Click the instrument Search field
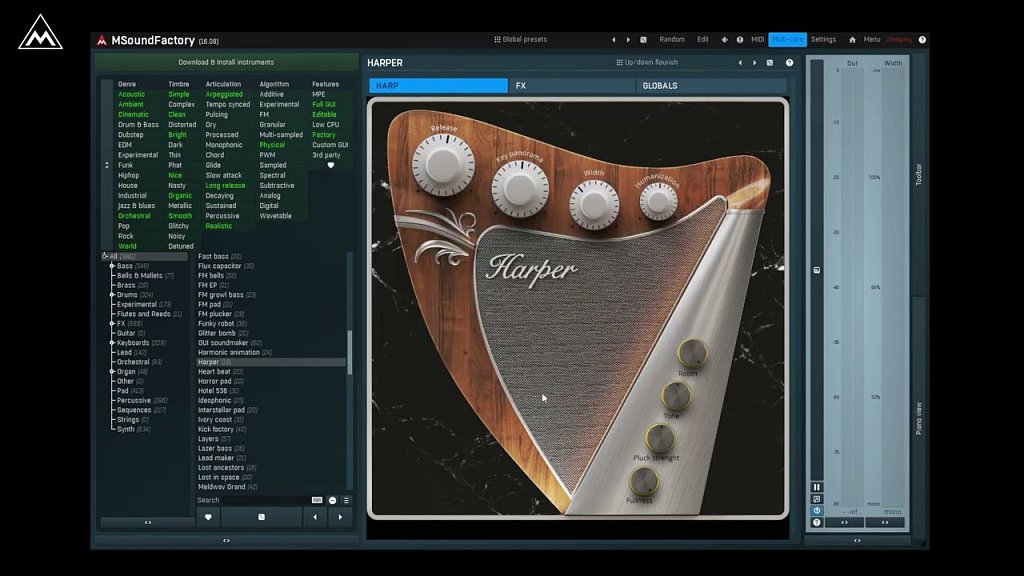The image size is (1024, 576). pyautogui.click(x=252, y=500)
